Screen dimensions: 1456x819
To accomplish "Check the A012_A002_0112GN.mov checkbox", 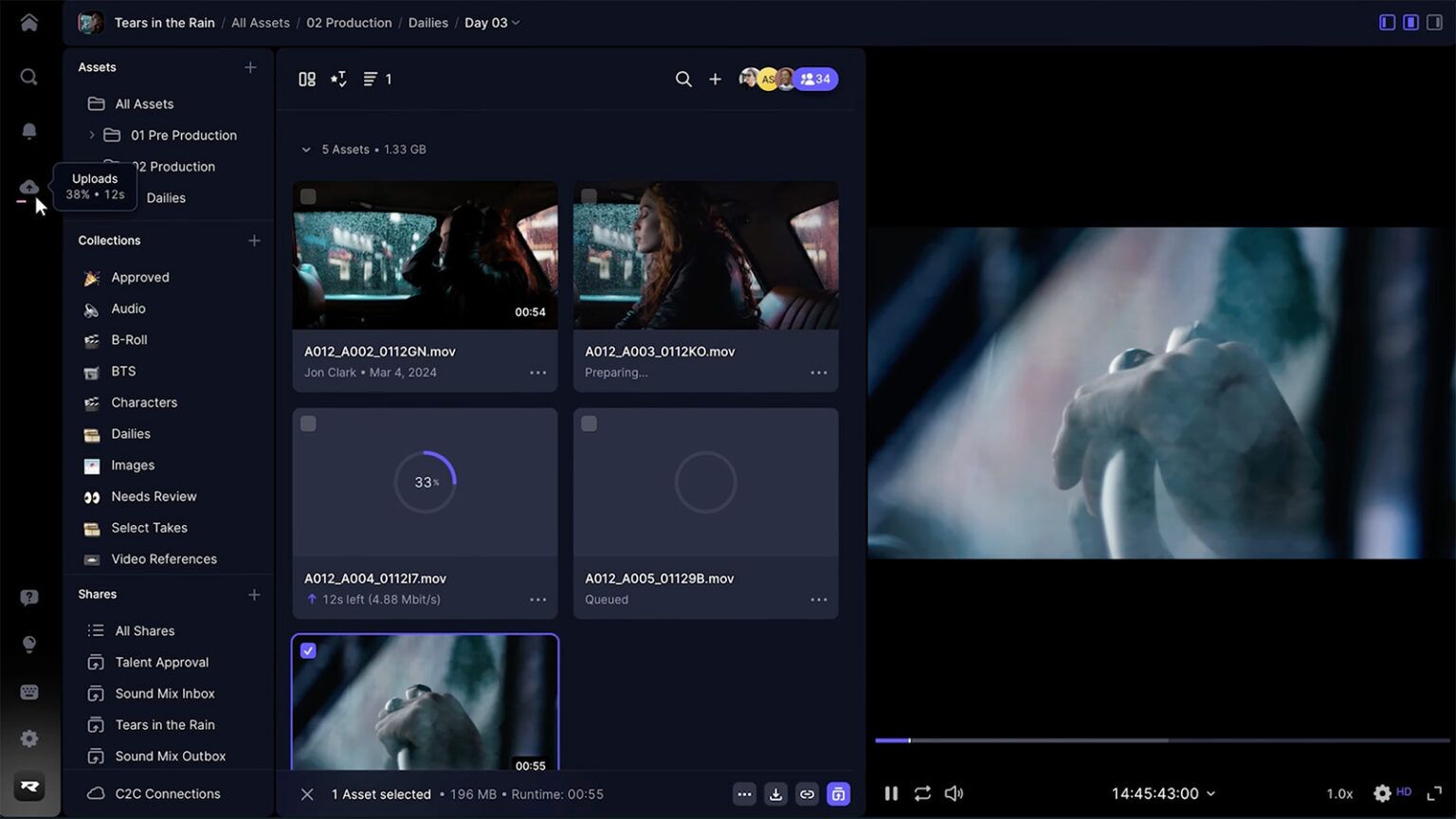I will click(308, 196).
